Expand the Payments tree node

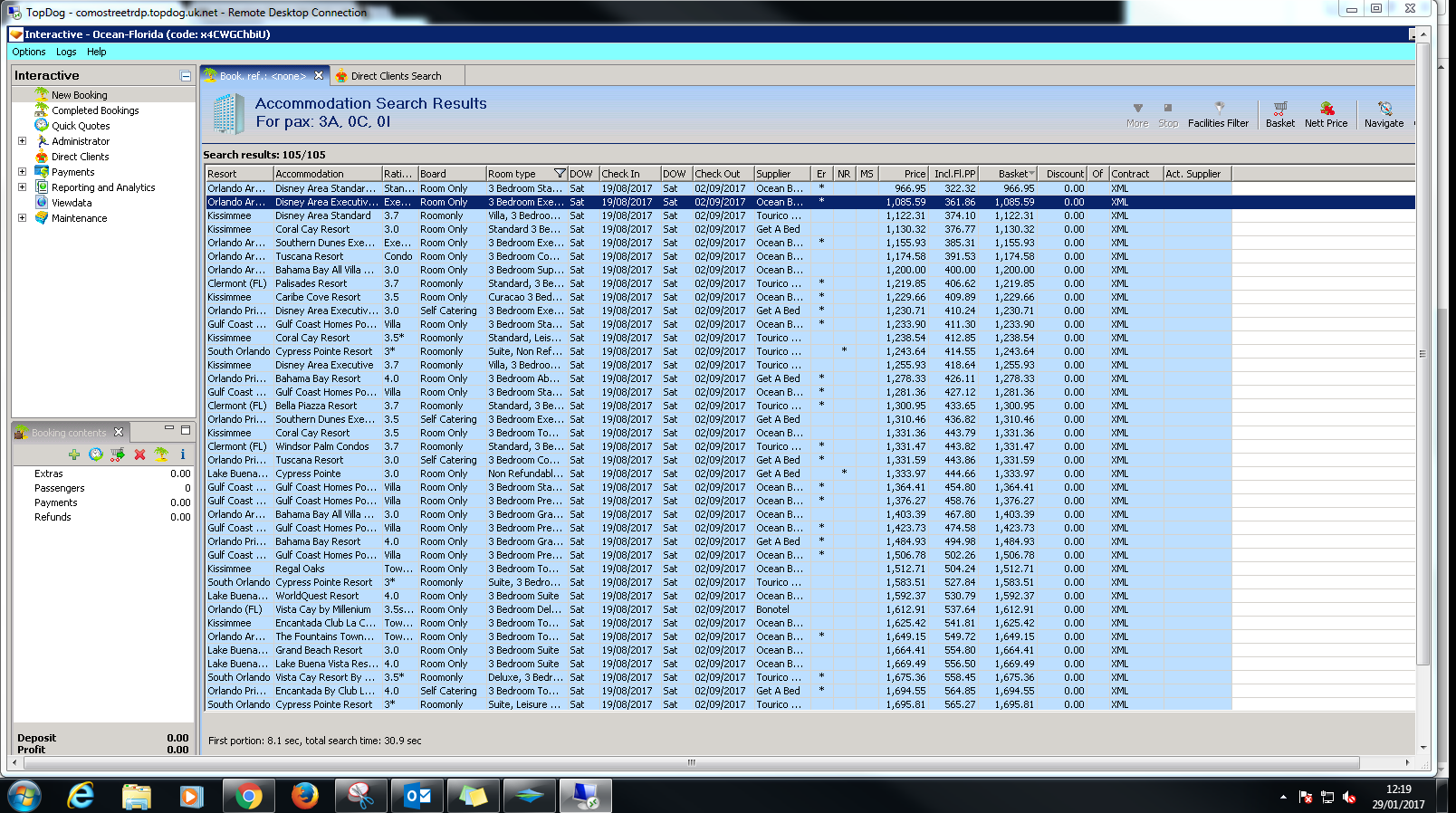(23, 172)
